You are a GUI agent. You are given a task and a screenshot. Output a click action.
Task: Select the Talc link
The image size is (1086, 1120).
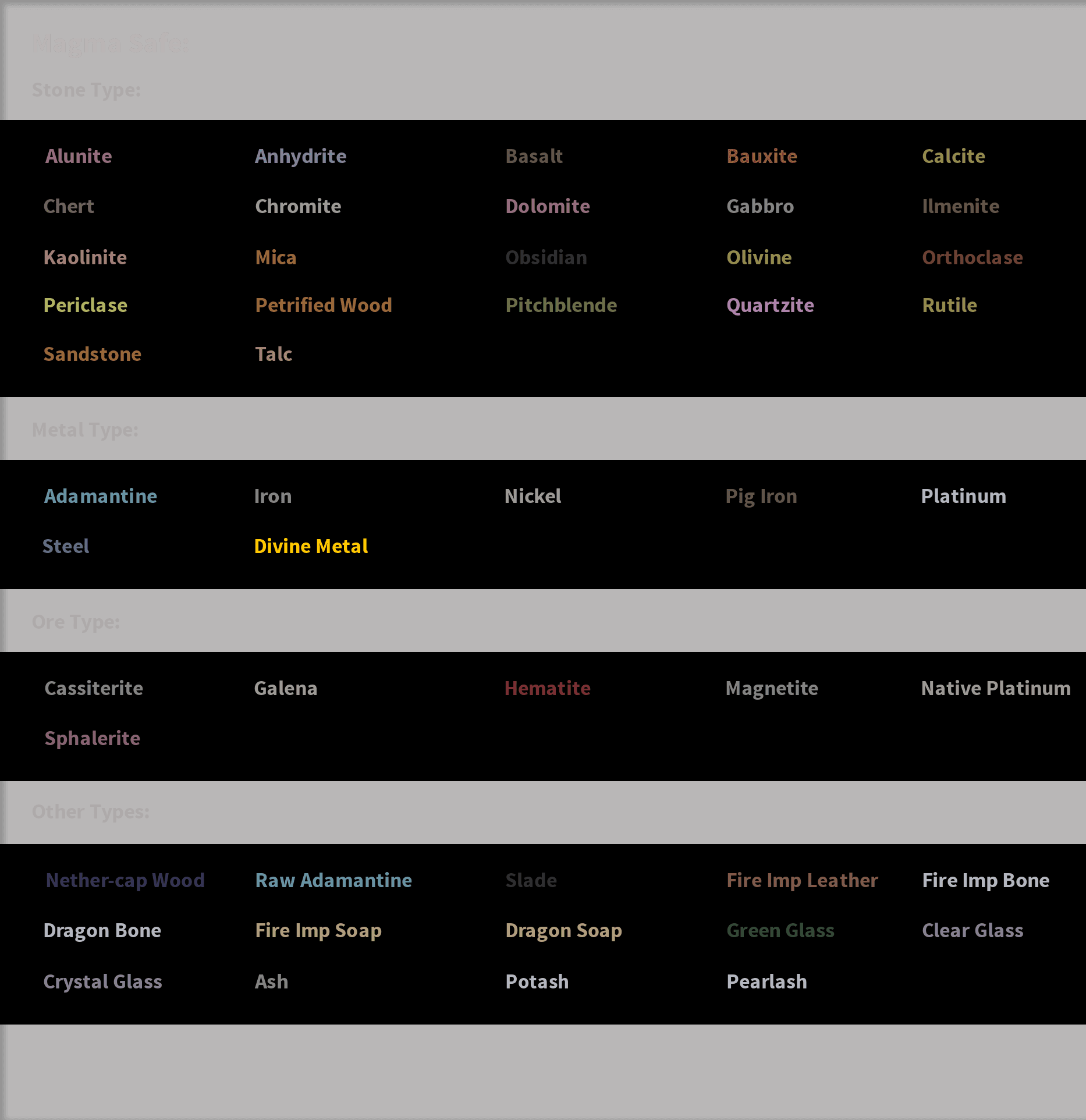274,354
